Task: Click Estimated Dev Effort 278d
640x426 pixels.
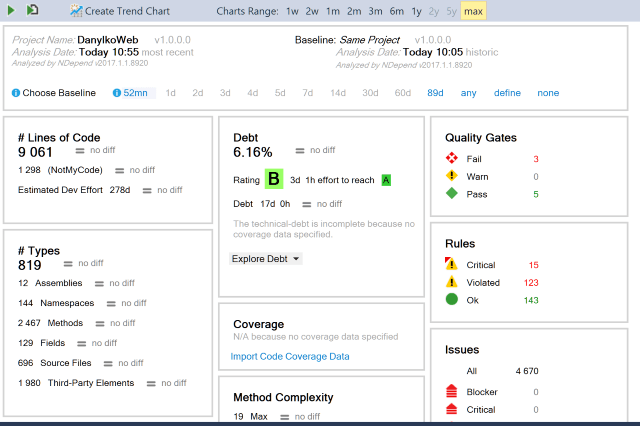Action: [74, 190]
